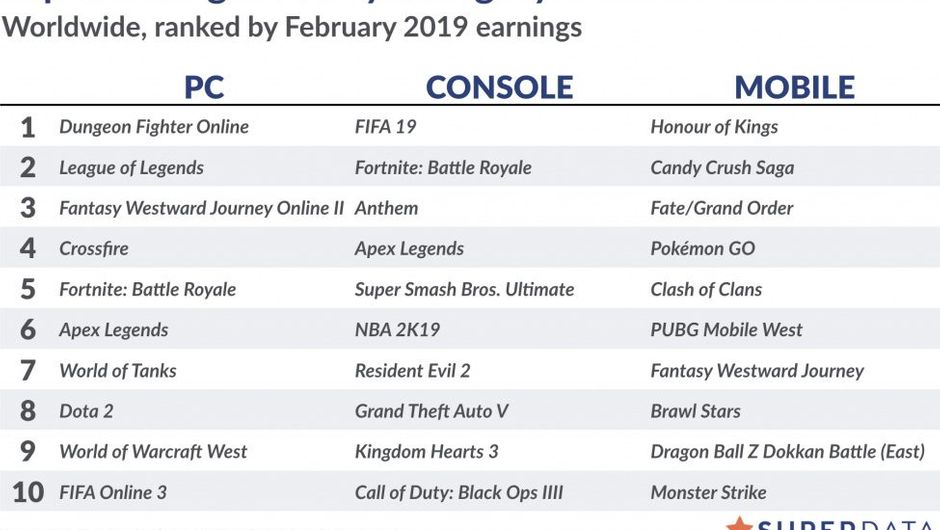Click Kingdom Hearts 3 entry

pyautogui.click(x=426, y=452)
